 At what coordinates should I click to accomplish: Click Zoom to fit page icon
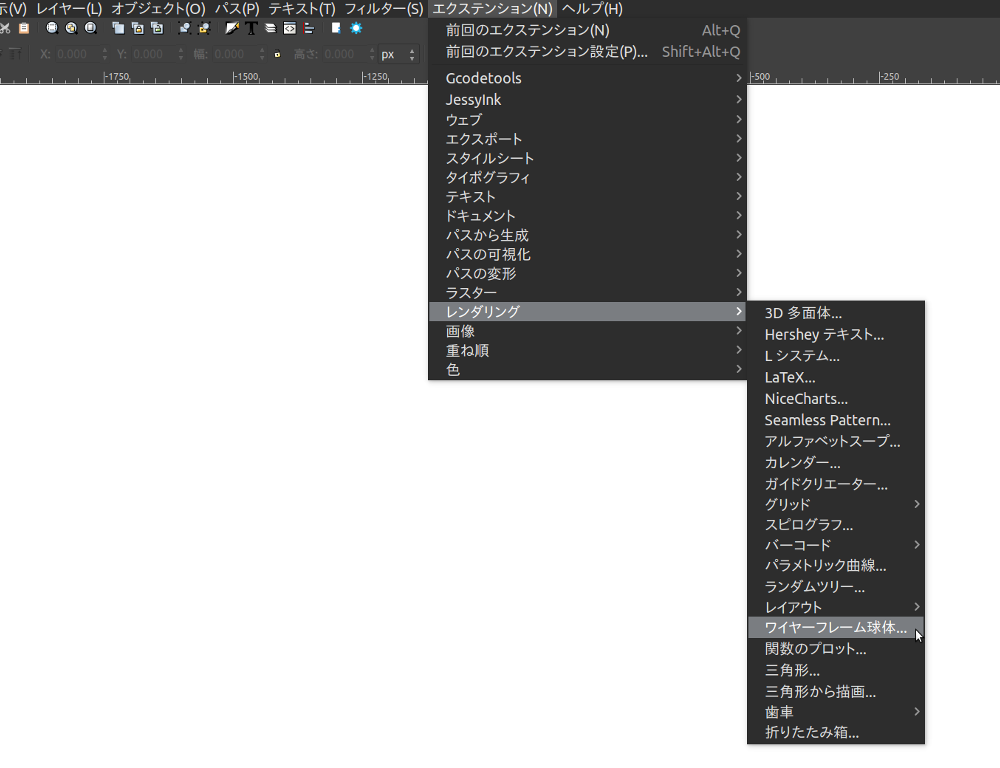91,28
